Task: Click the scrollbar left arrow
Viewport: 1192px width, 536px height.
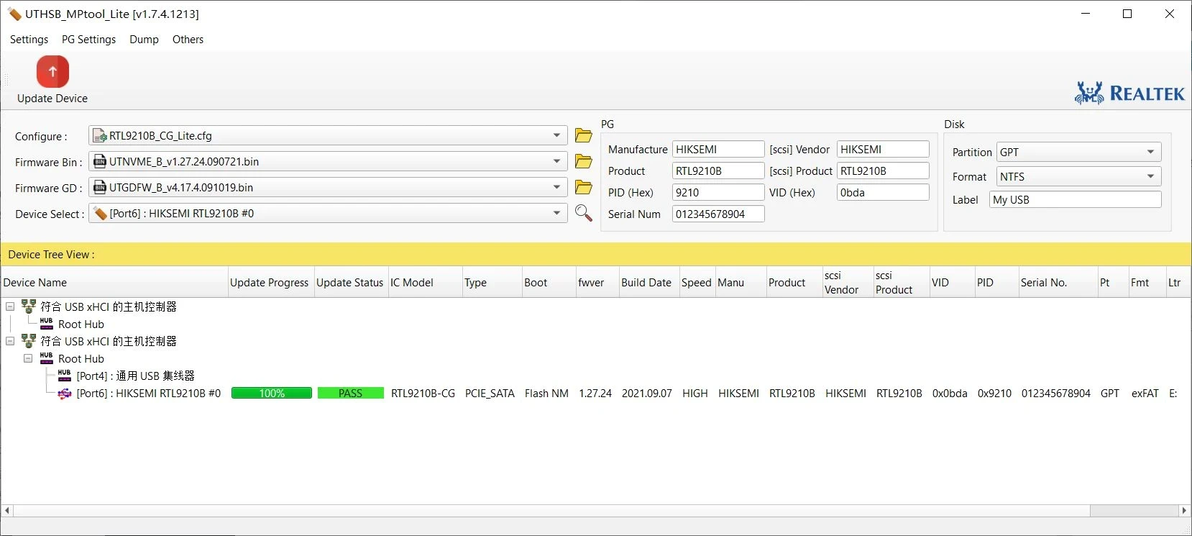Action: pos(7,509)
